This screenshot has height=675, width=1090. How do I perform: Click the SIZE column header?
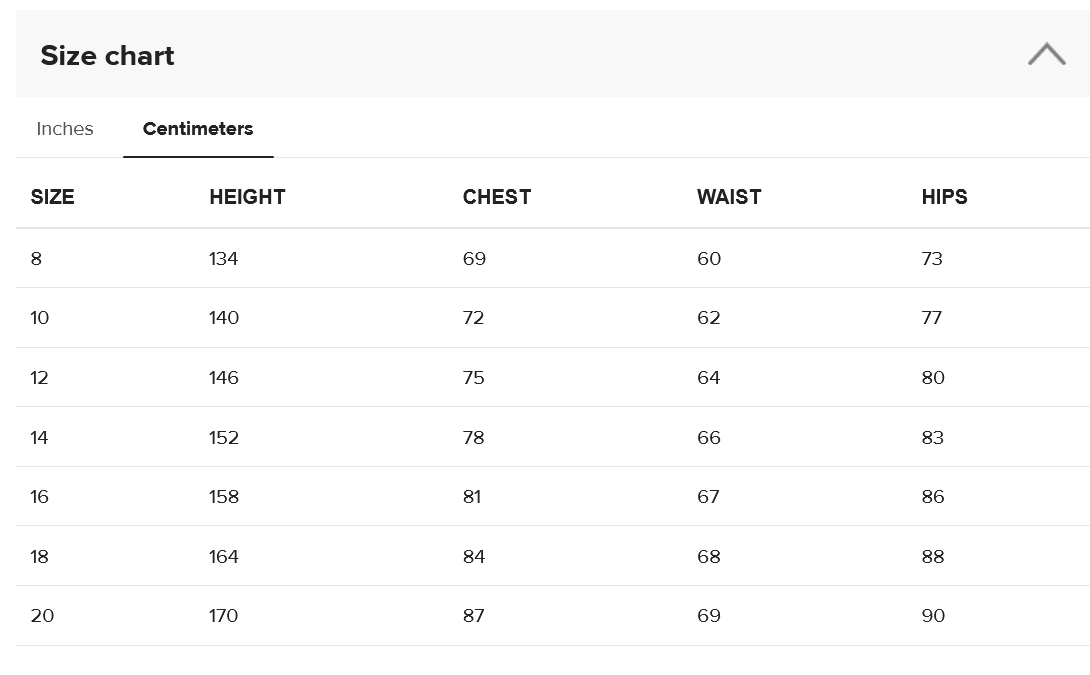(53, 197)
